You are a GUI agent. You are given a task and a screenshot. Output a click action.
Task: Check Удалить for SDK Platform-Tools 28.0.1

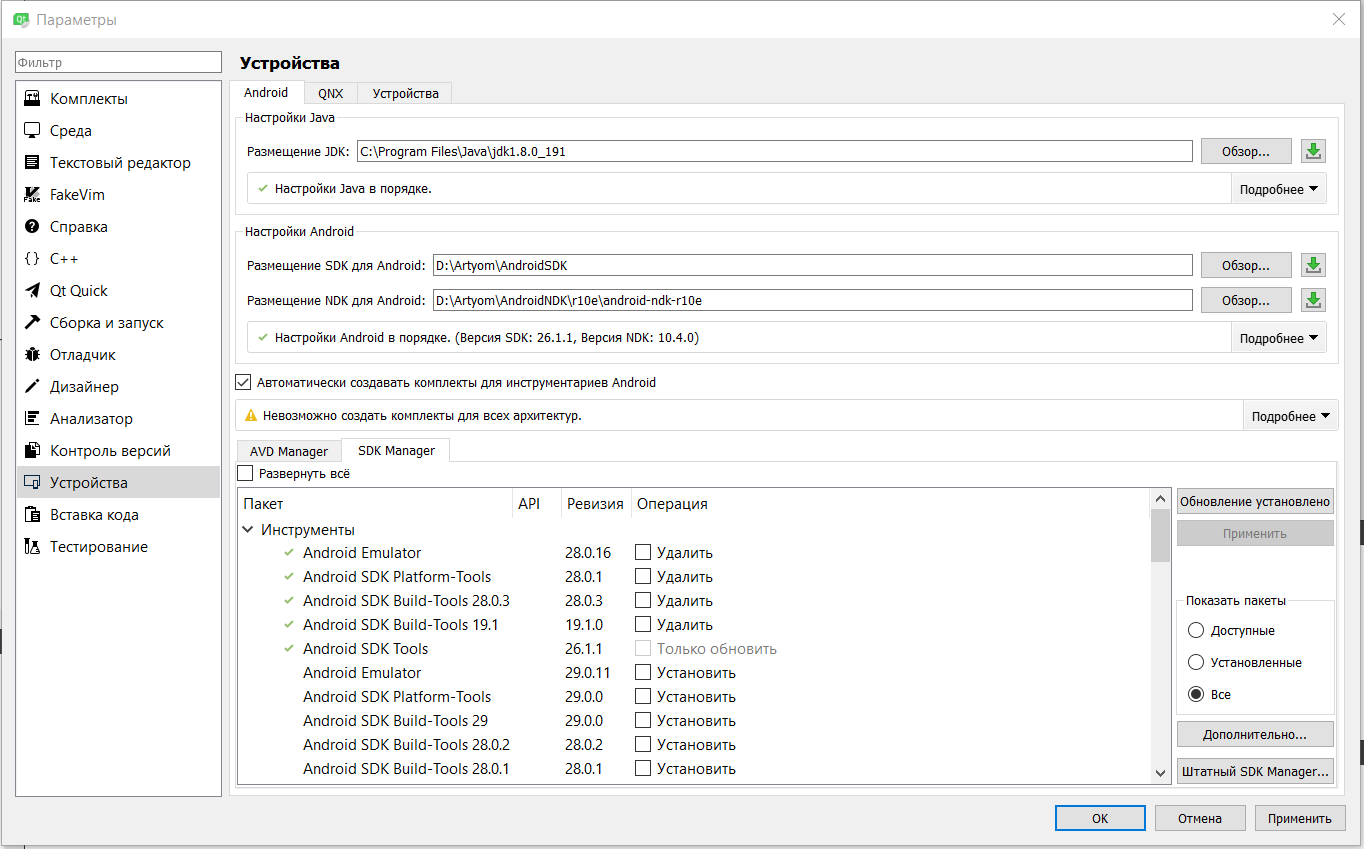643,576
